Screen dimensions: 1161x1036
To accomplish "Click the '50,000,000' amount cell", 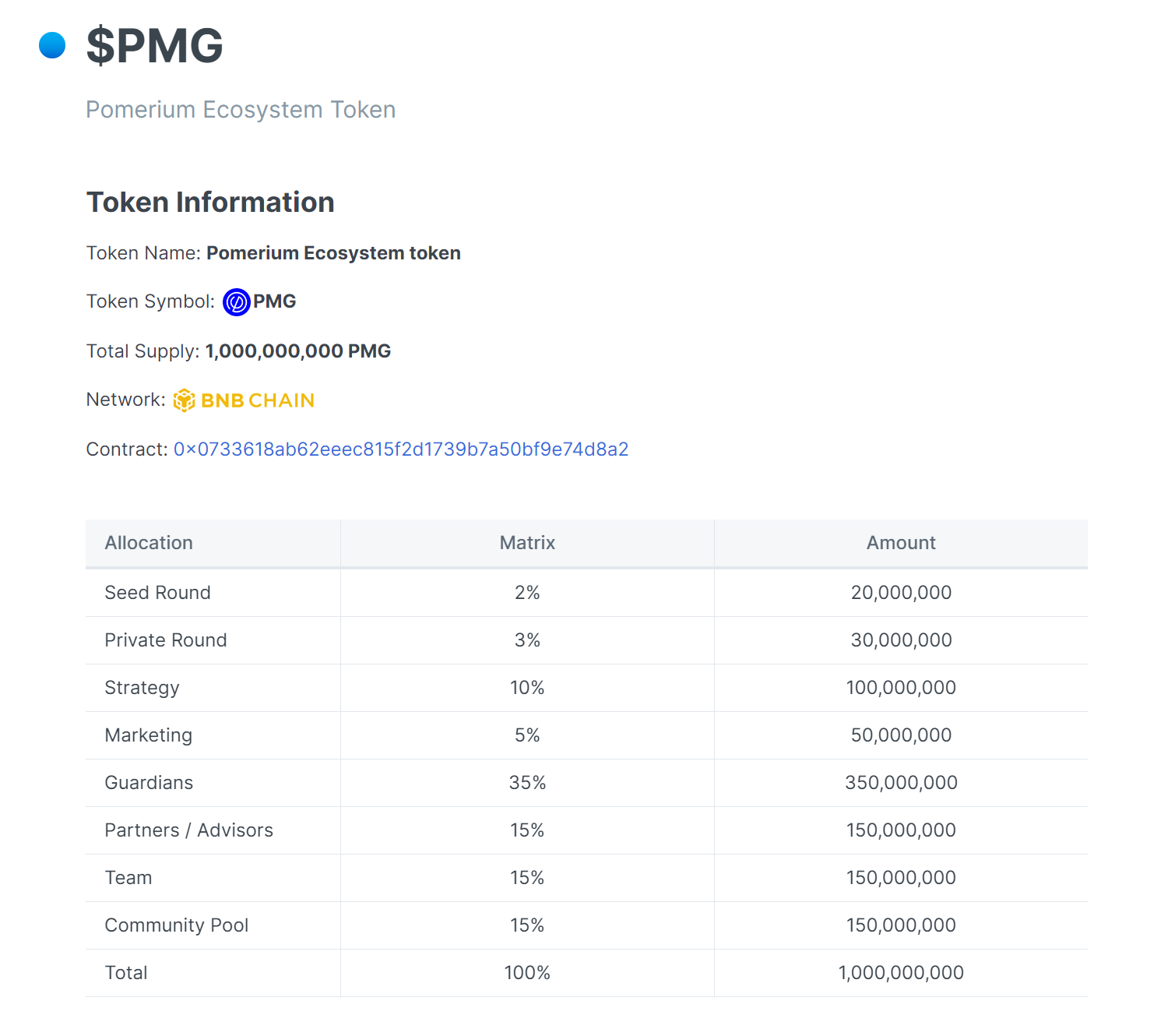I will (x=901, y=735).
